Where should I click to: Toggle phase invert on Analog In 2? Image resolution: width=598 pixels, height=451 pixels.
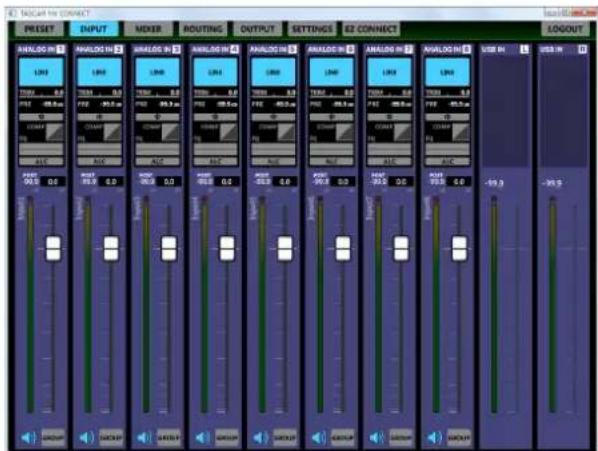[x=99, y=117]
